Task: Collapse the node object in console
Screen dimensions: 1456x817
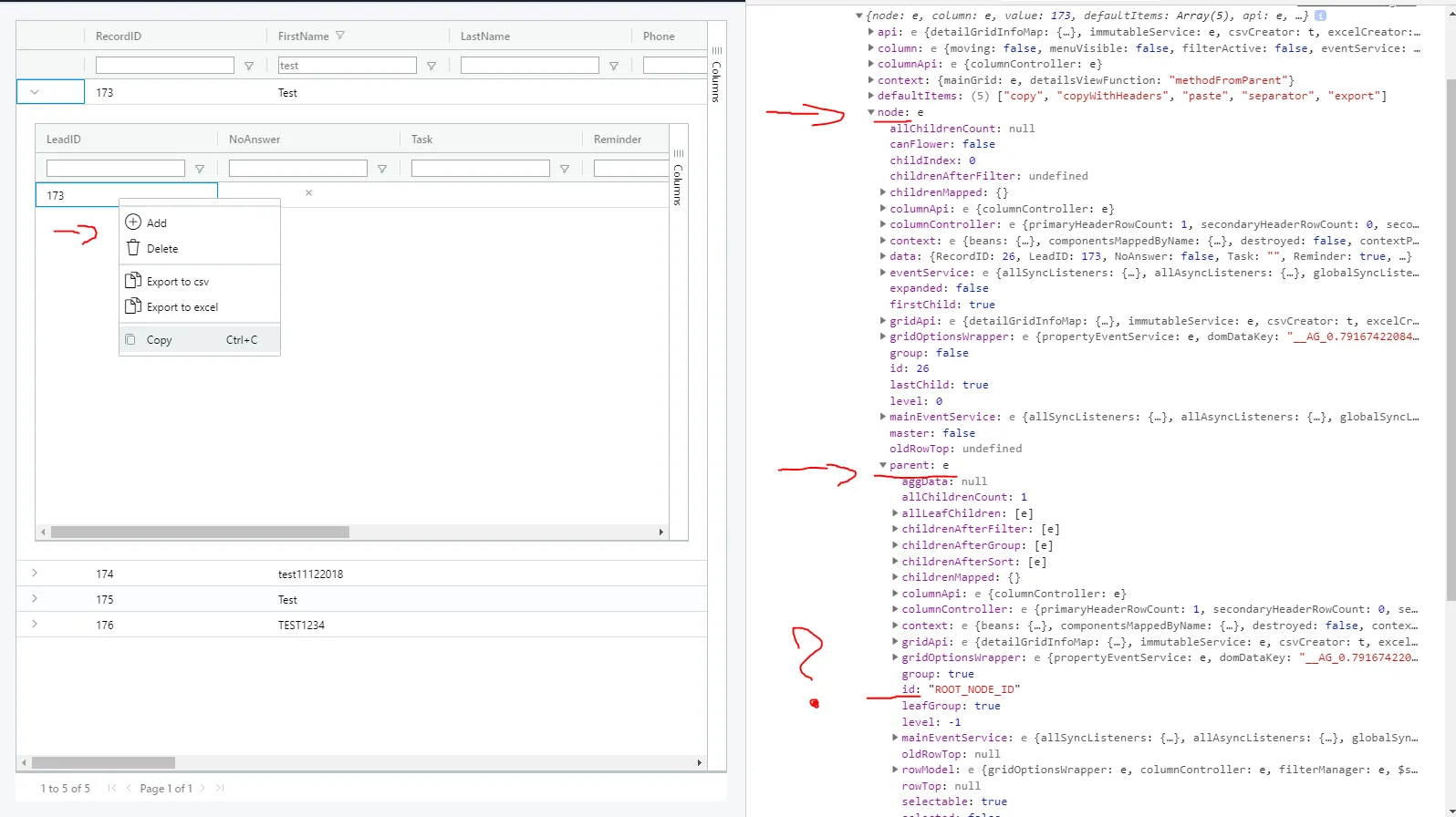Action: [871, 112]
